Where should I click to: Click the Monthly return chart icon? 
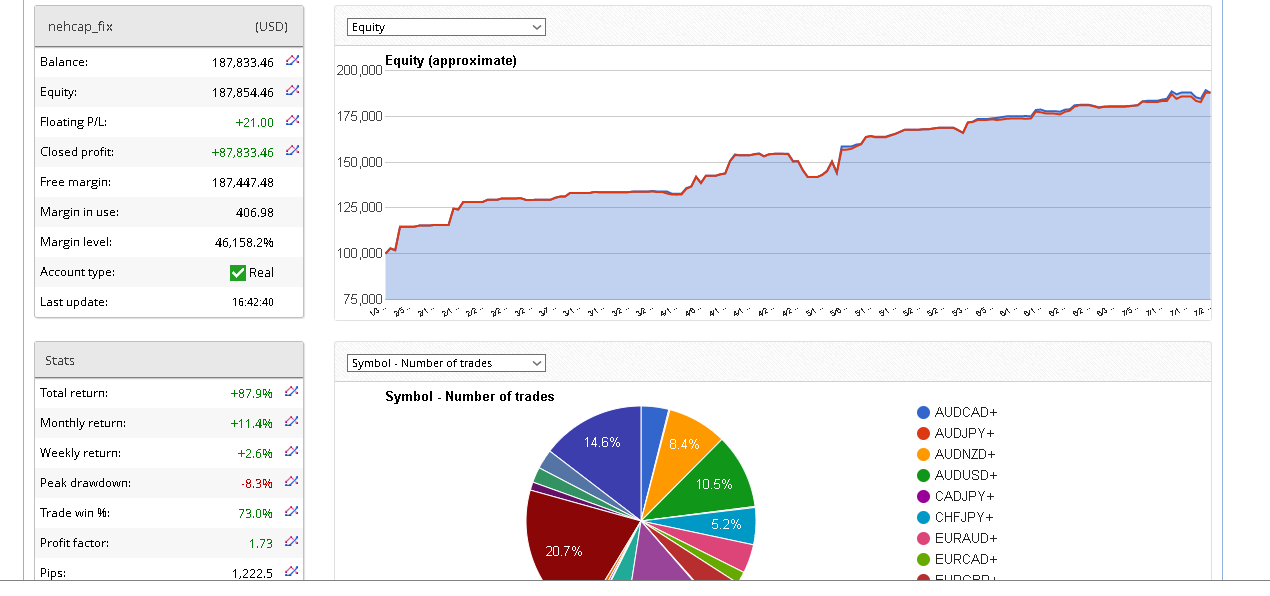(292, 422)
